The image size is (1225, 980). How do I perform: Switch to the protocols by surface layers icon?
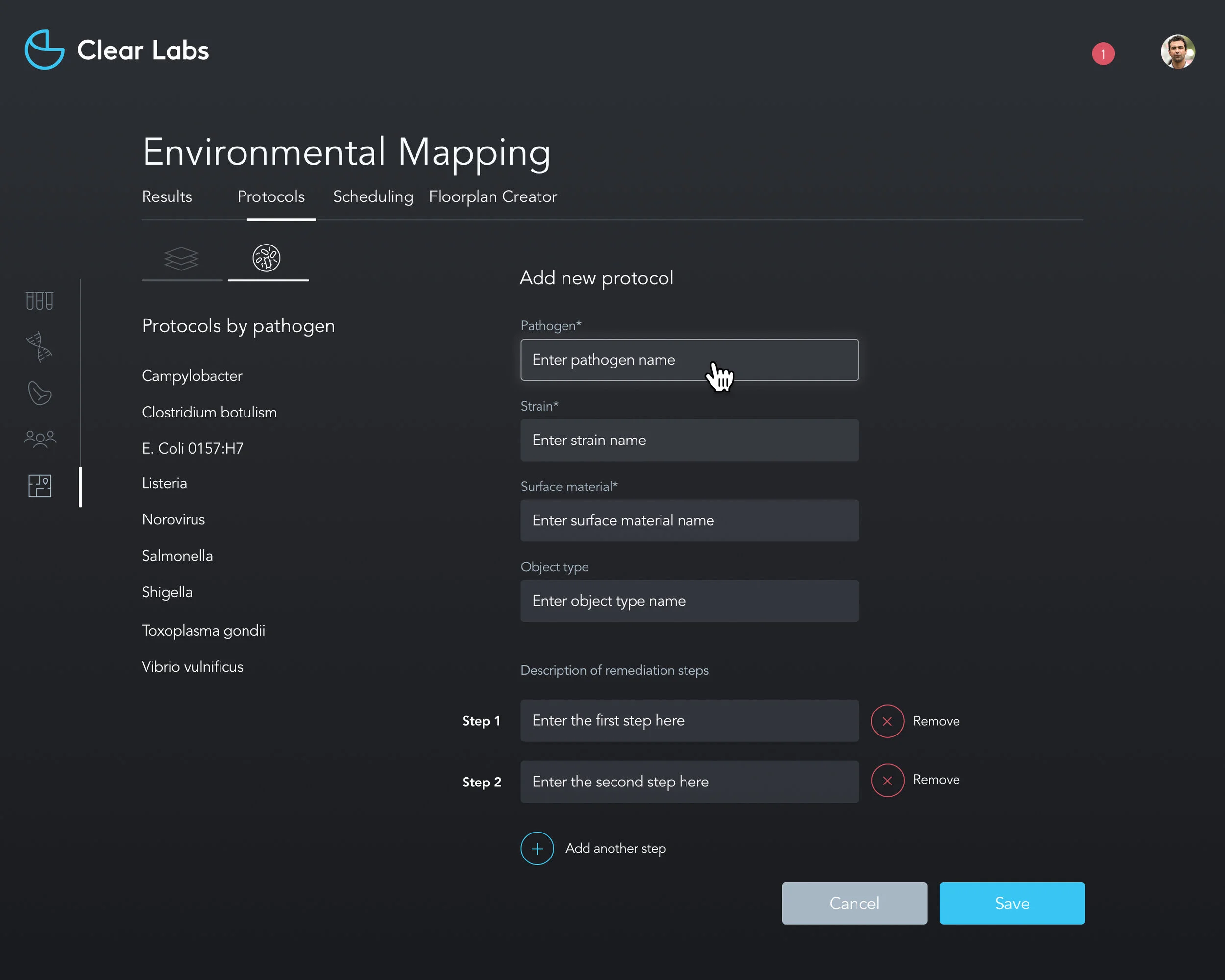(181, 259)
